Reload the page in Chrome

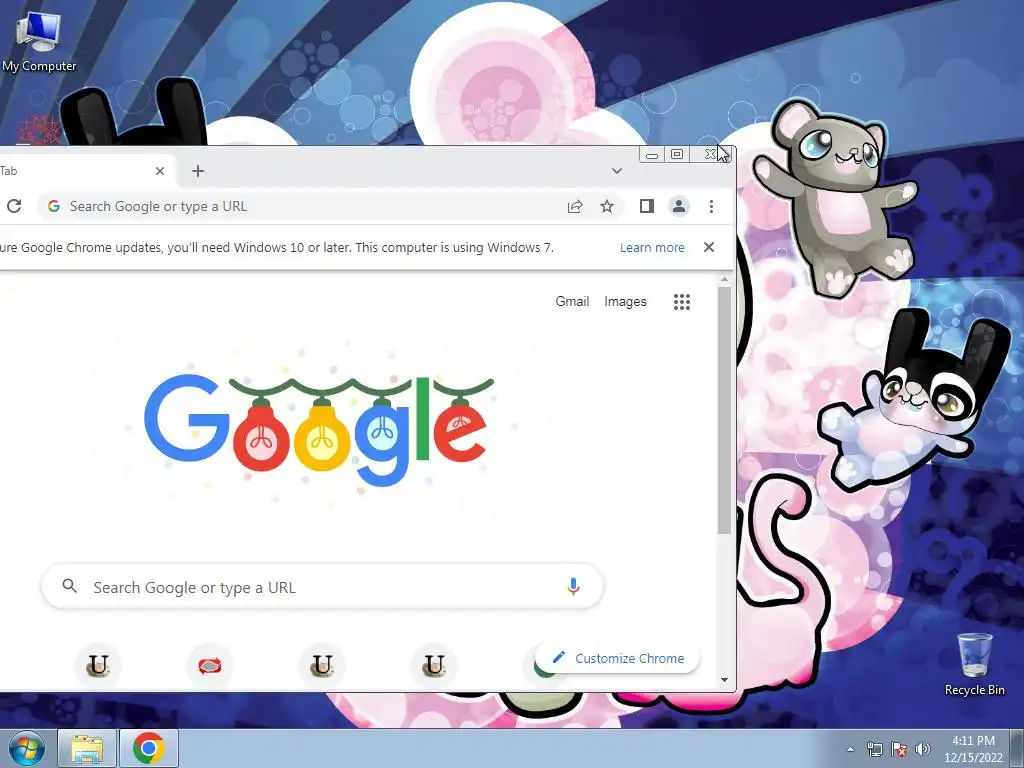tap(14, 206)
